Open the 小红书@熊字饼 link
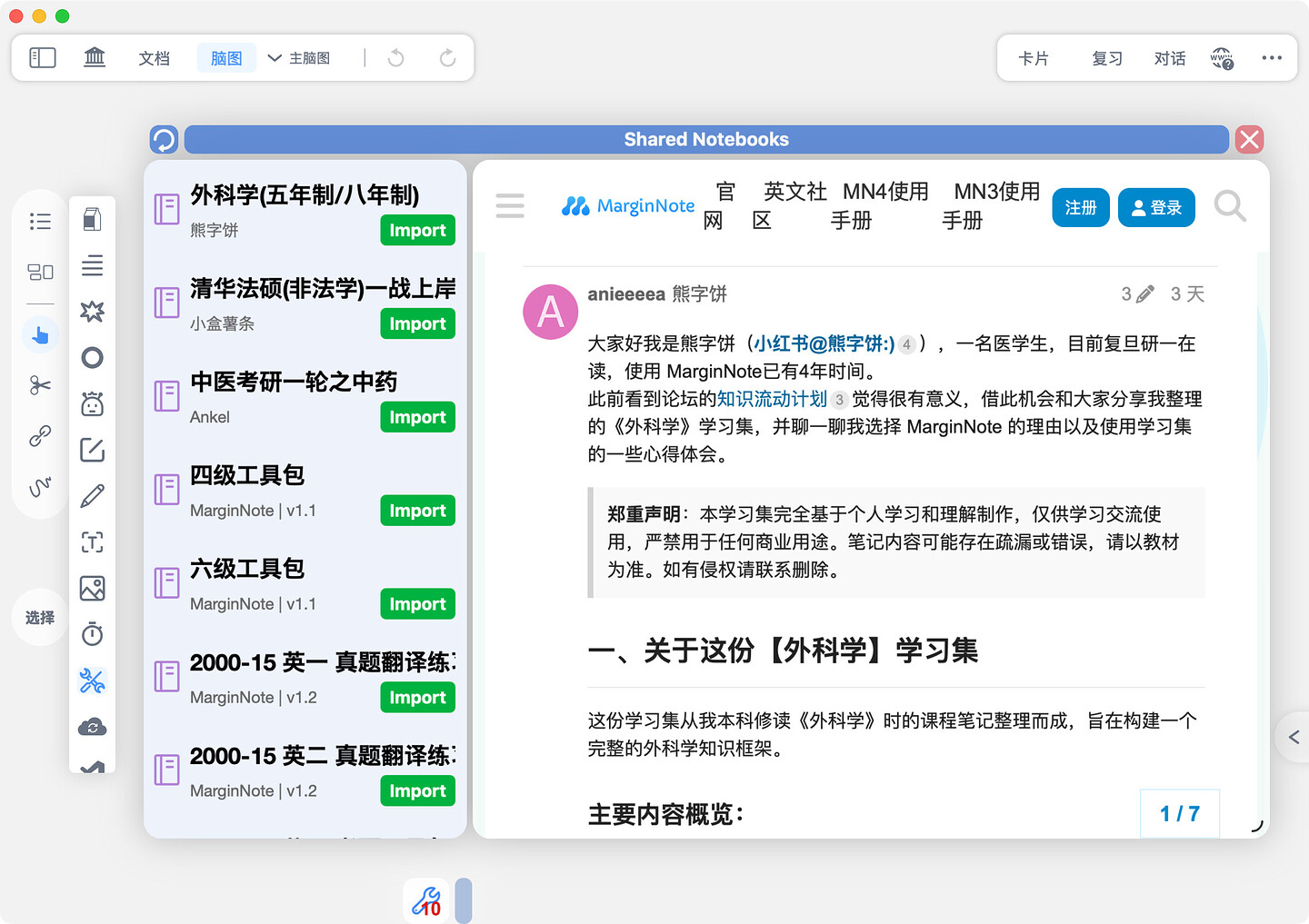The width and height of the screenshot is (1309, 924). 824,343
